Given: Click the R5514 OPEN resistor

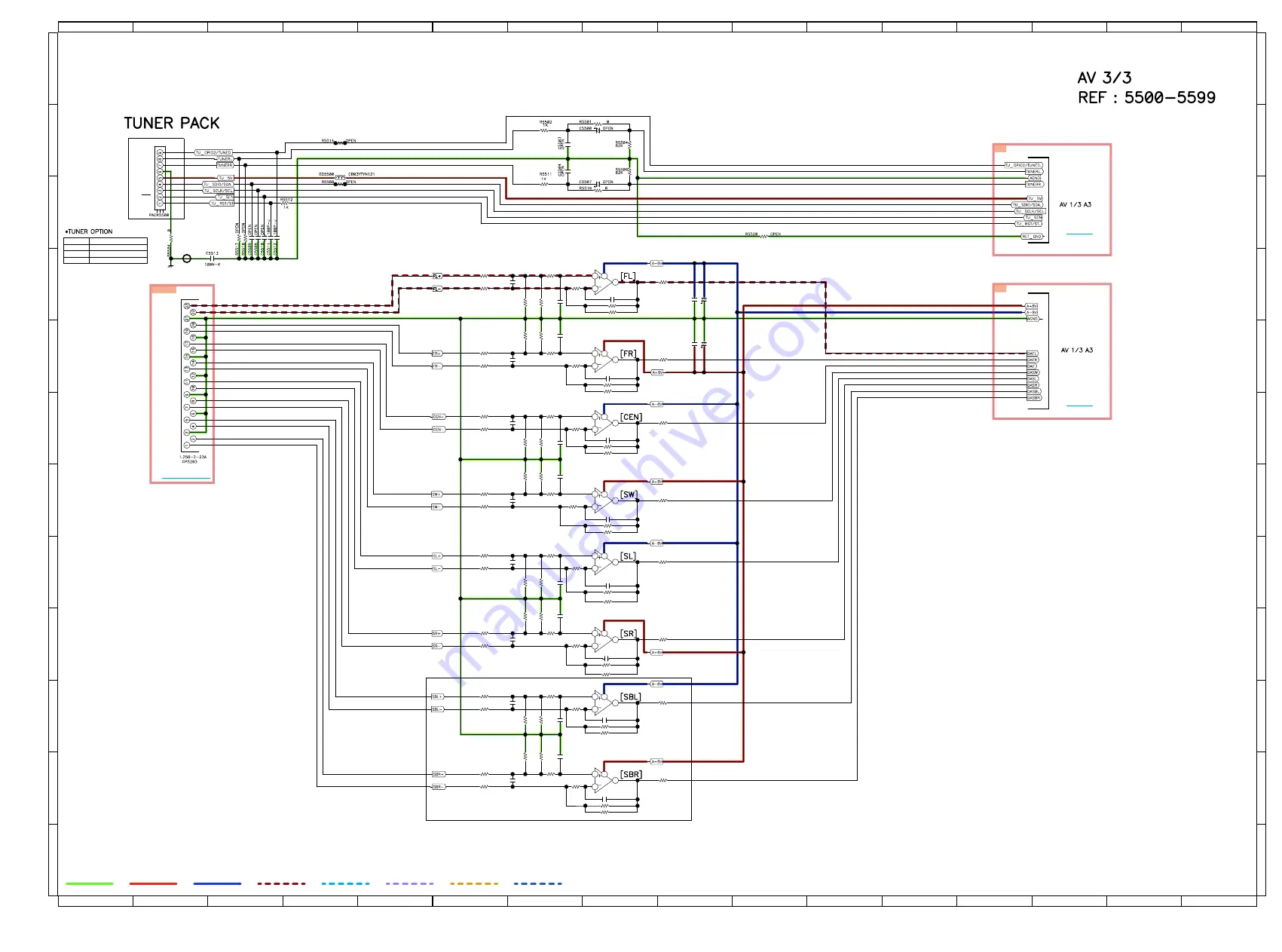Looking at the screenshot, I should pos(340,142).
